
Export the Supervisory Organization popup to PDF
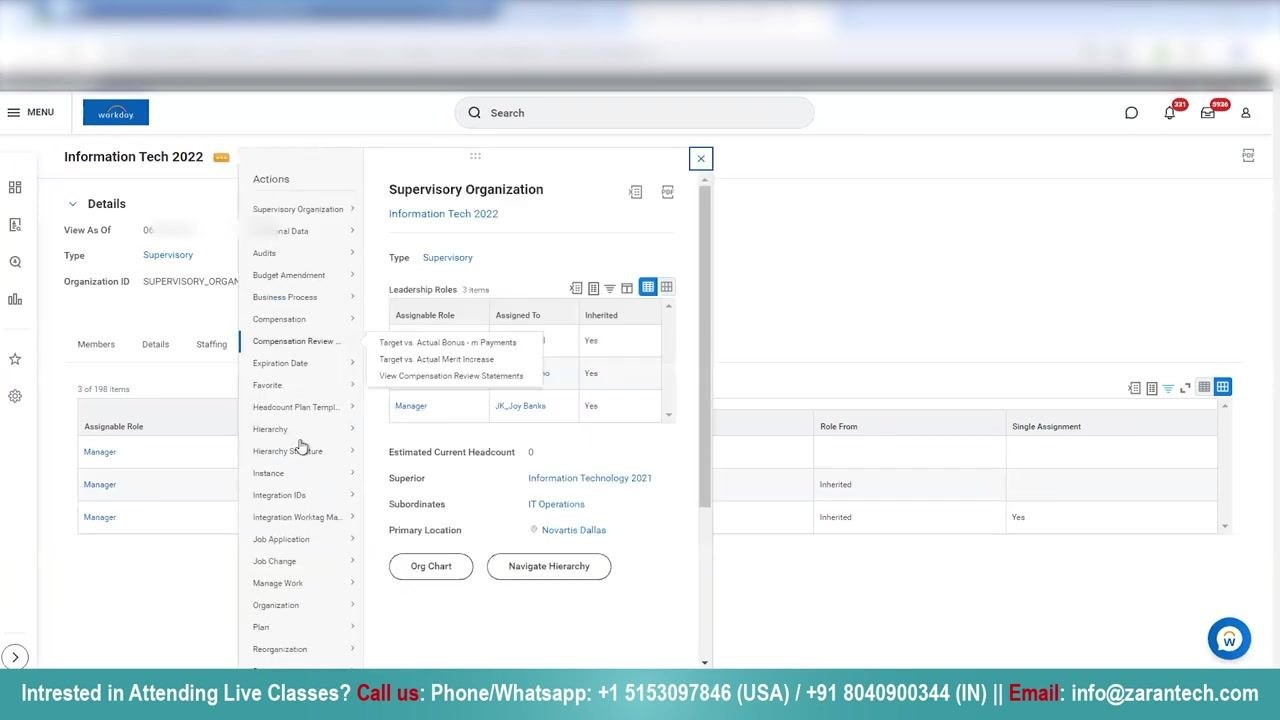(x=668, y=192)
